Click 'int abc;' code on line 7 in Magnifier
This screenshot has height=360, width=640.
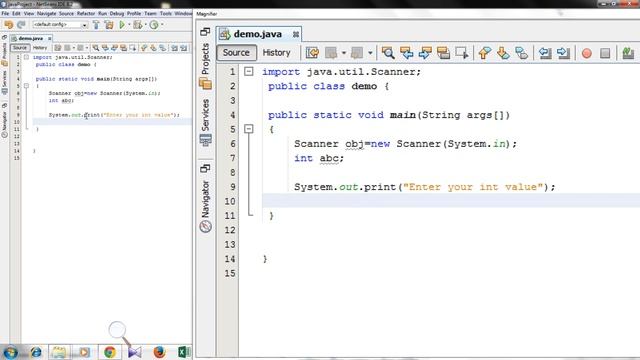(x=319, y=158)
